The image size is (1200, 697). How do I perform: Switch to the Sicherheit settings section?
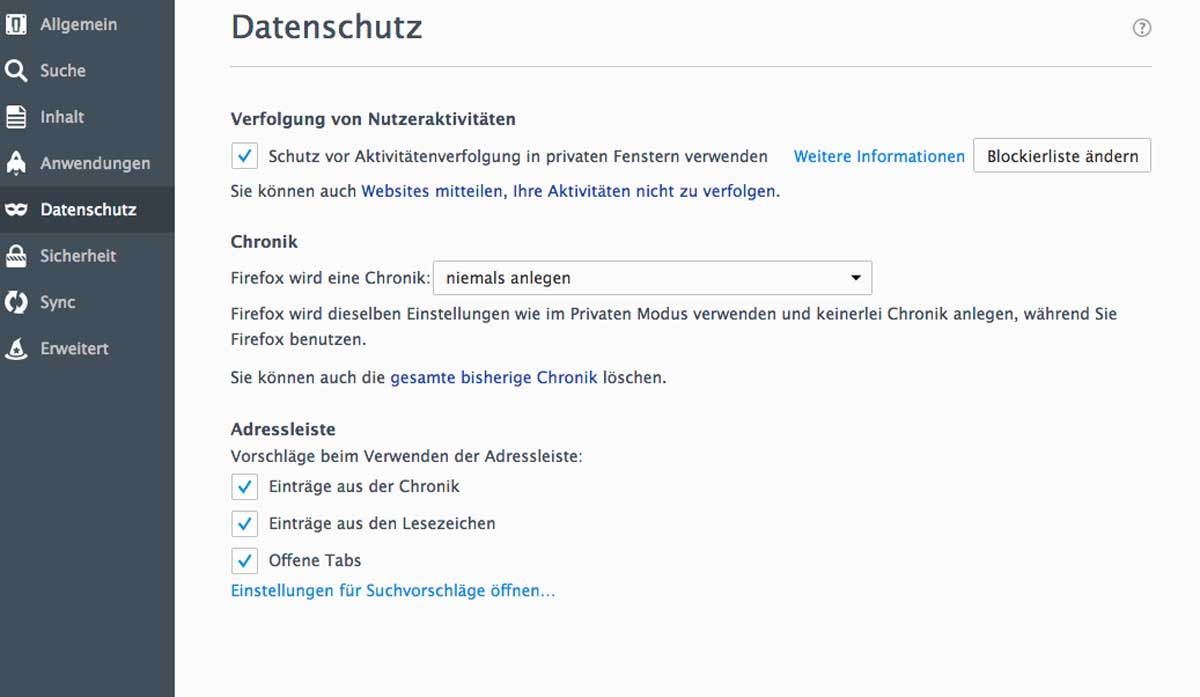click(78, 256)
